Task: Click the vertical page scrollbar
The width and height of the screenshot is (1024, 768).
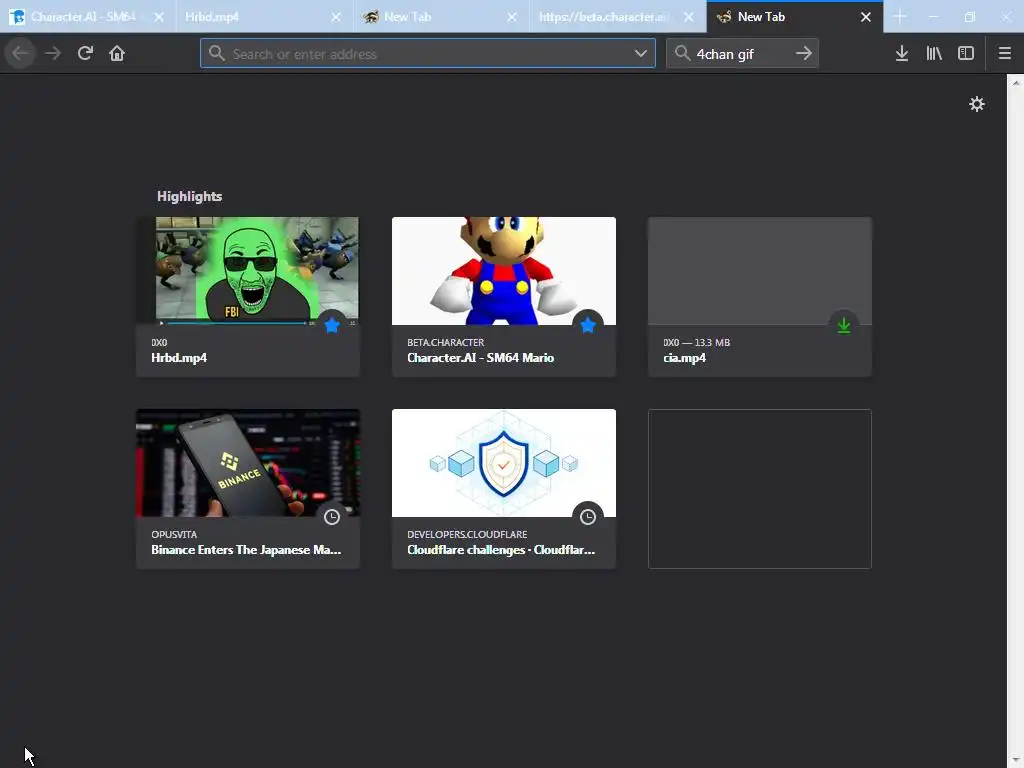Action: pyautogui.click(x=1015, y=421)
